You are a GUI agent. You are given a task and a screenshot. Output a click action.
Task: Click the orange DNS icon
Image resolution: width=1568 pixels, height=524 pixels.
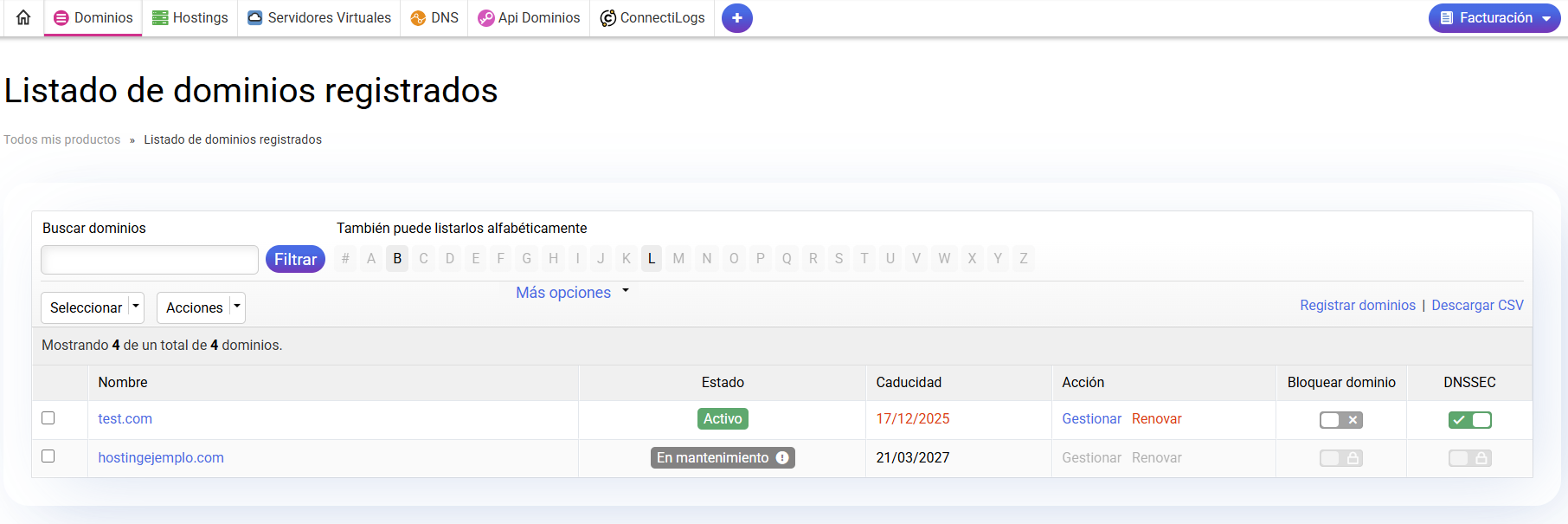click(x=418, y=18)
